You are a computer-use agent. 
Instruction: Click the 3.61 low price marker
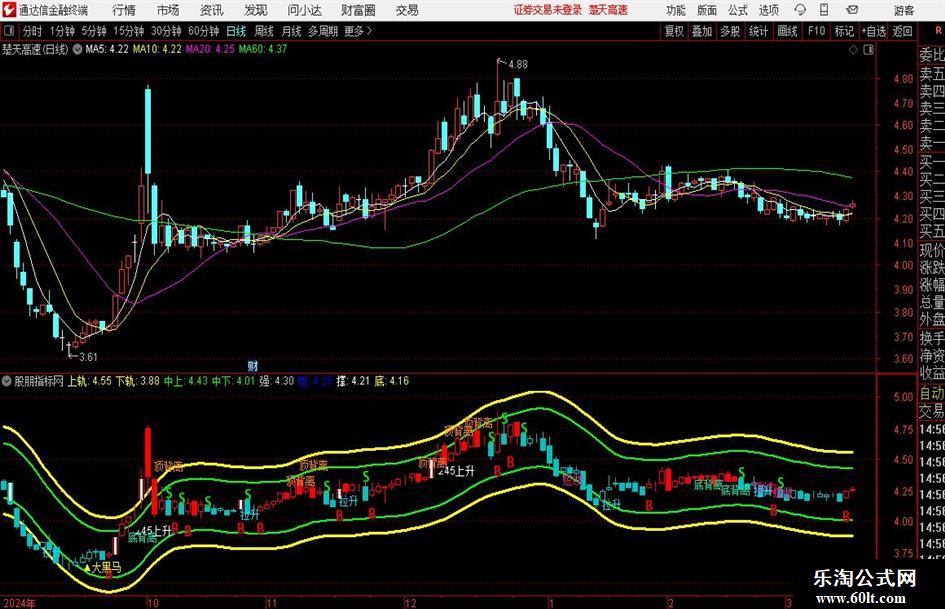pyautogui.click(x=88, y=357)
